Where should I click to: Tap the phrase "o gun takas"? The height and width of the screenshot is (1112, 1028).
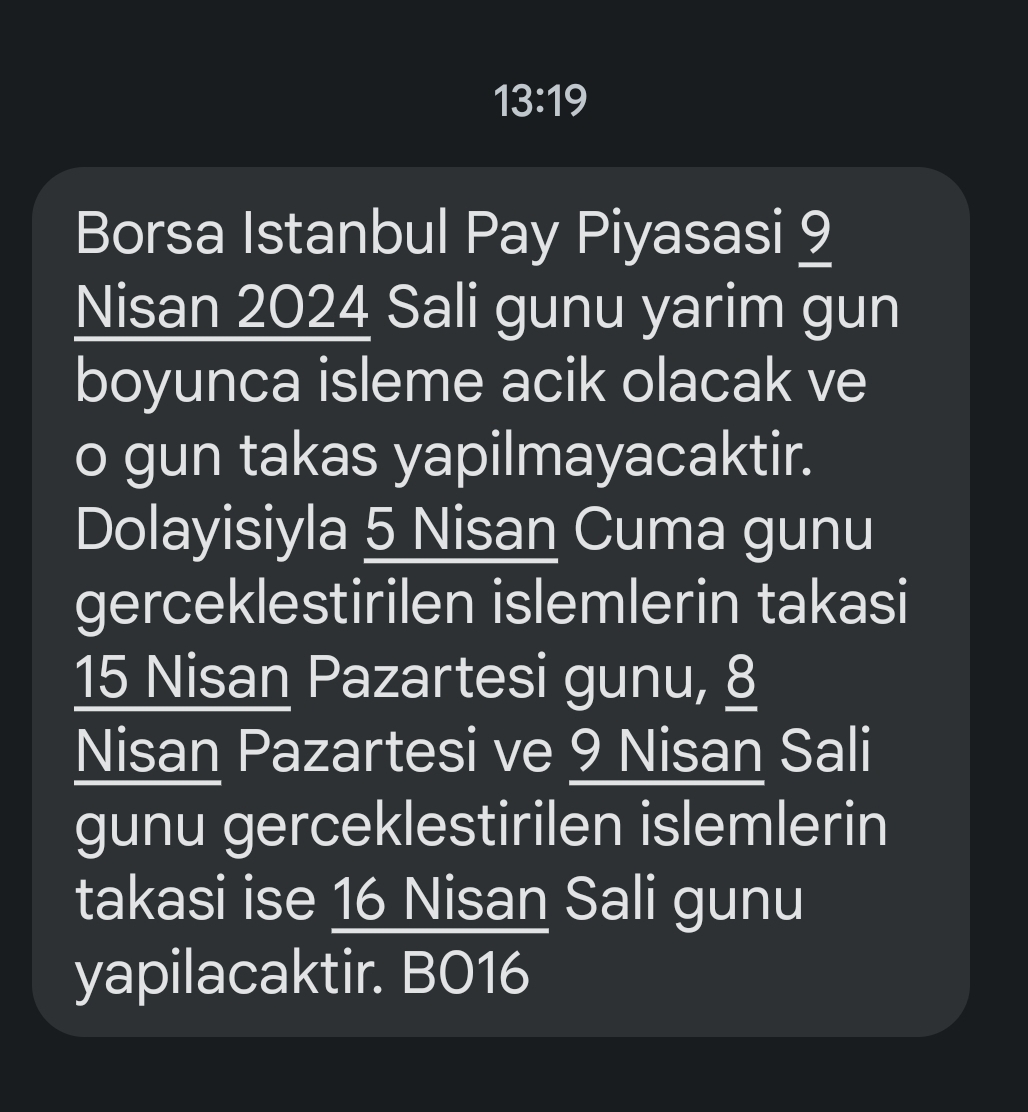click(x=226, y=458)
